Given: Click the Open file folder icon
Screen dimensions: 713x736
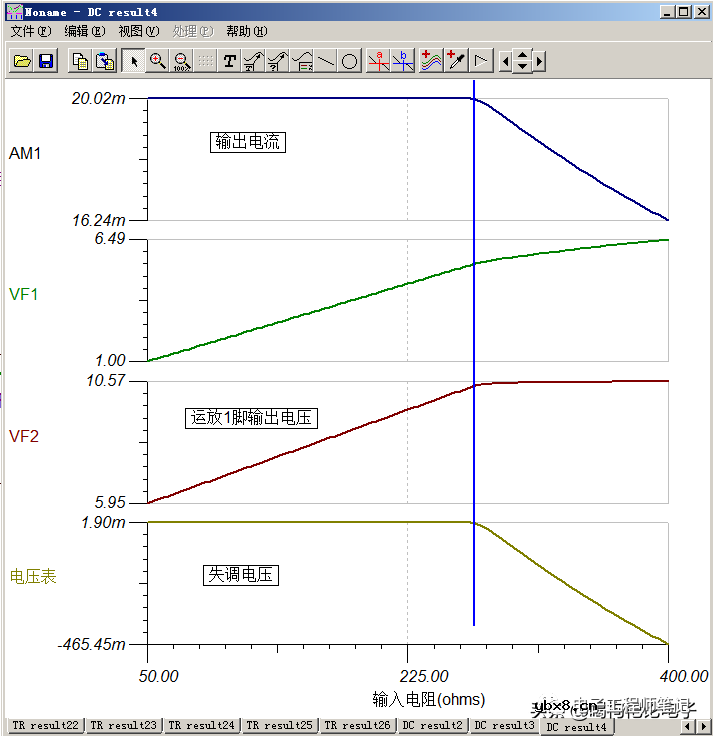Looking at the screenshot, I should tap(21, 61).
